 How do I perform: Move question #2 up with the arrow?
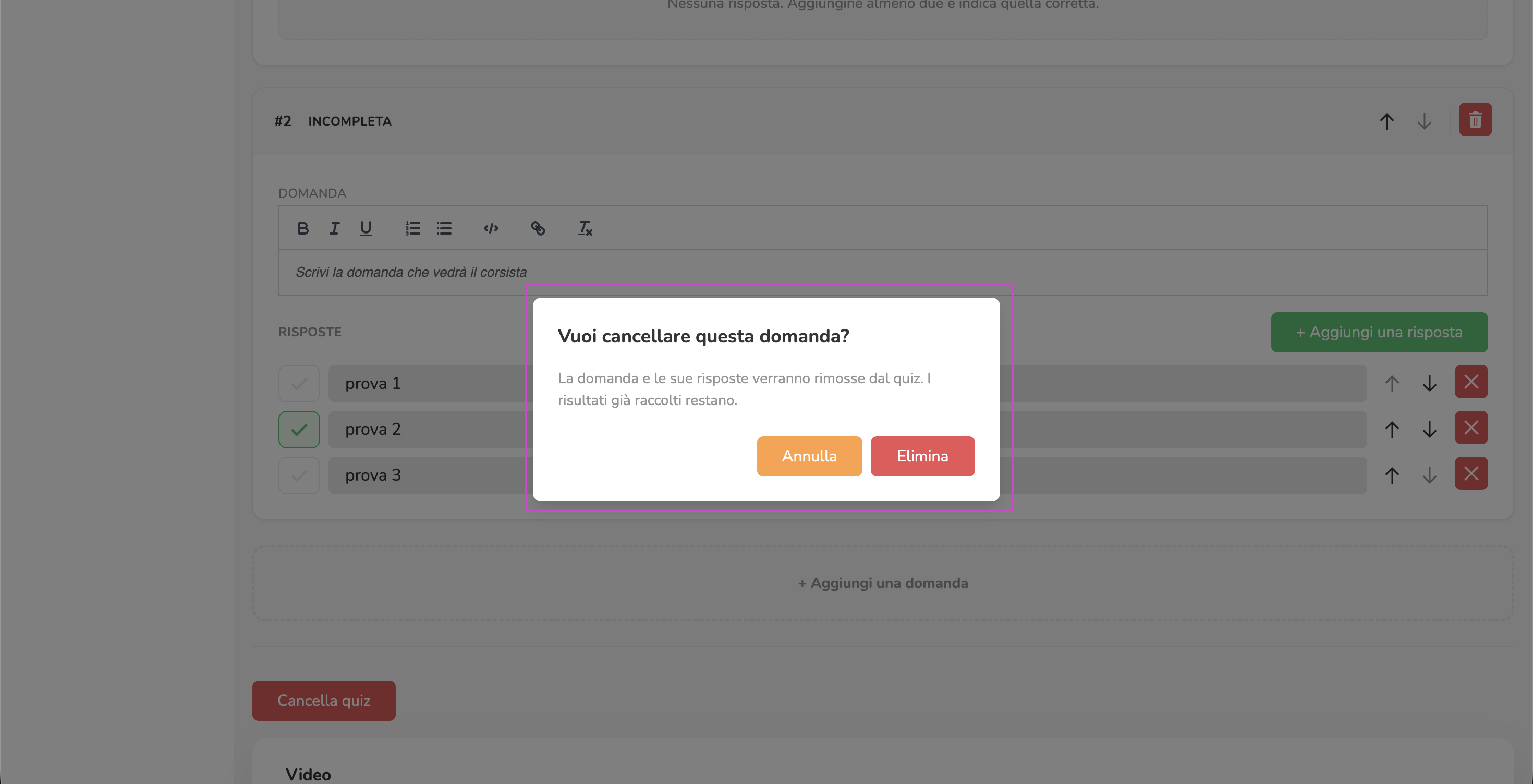[1386, 121]
